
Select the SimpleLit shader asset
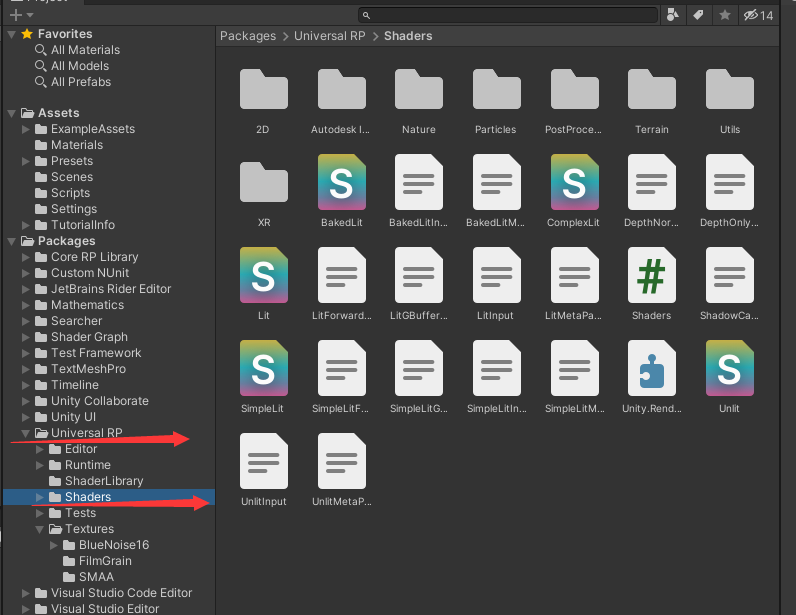pos(263,368)
